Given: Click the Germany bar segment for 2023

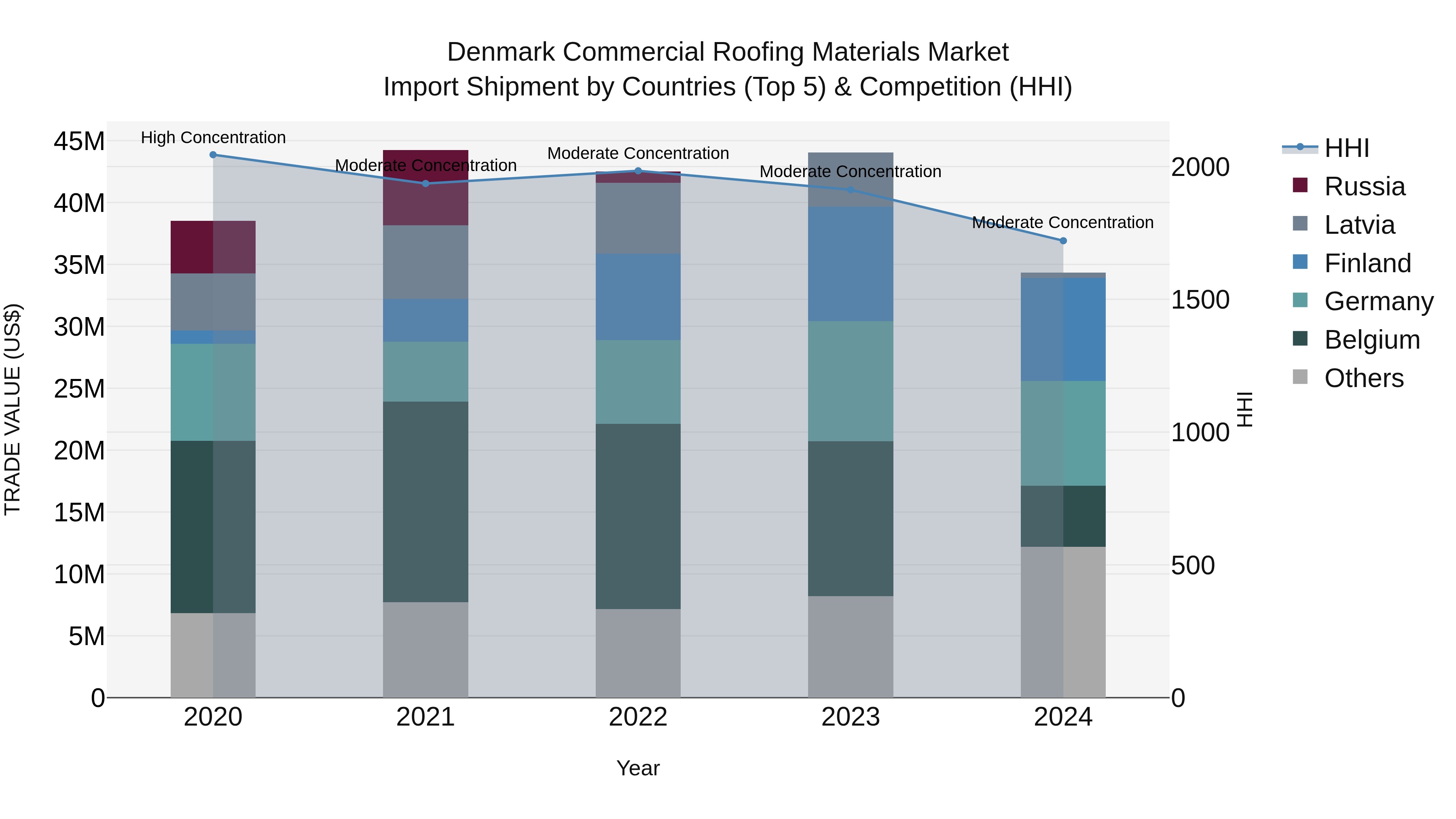Looking at the screenshot, I should click(x=851, y=381).
